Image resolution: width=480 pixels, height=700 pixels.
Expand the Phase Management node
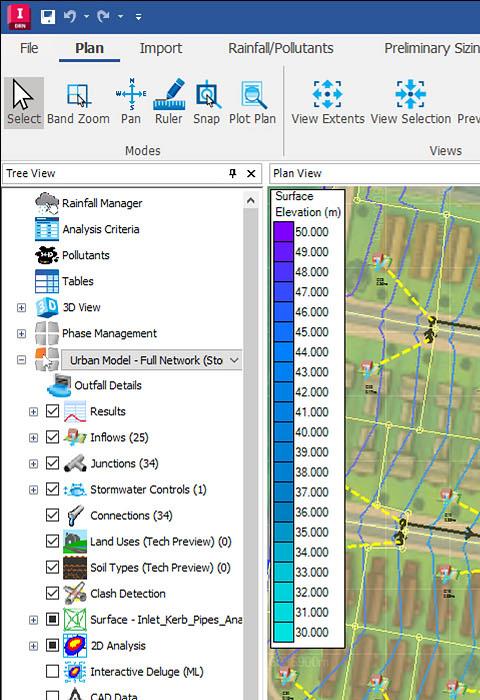(21, 333)
